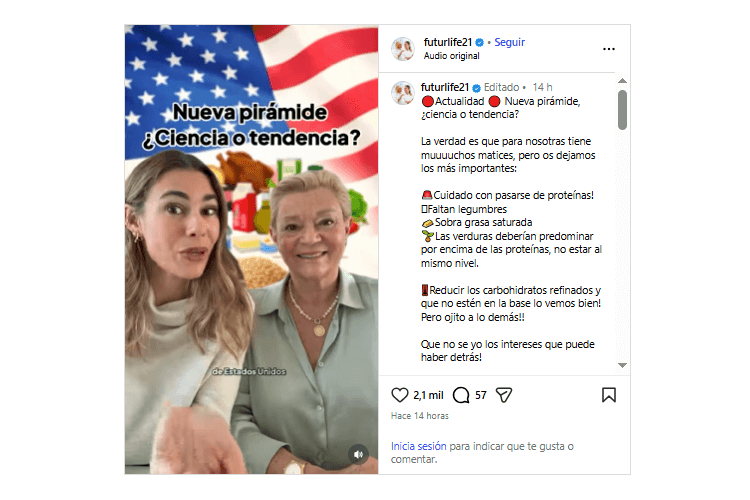750x500 pixels.
Task: Open the futurlife21 username in the caption
Action: (x=445, y=87)
